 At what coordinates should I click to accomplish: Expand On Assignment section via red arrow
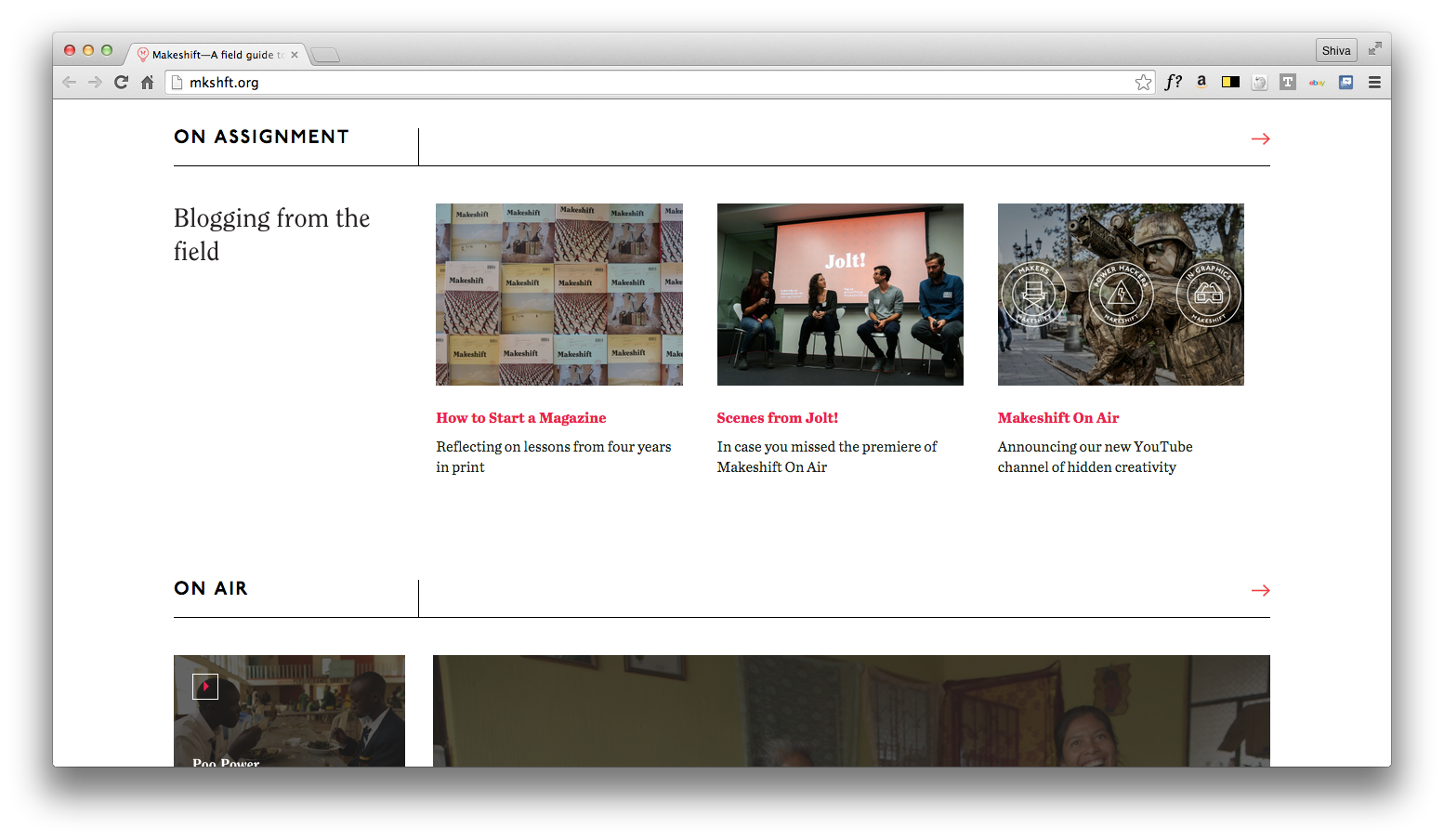pos(1260,138)
